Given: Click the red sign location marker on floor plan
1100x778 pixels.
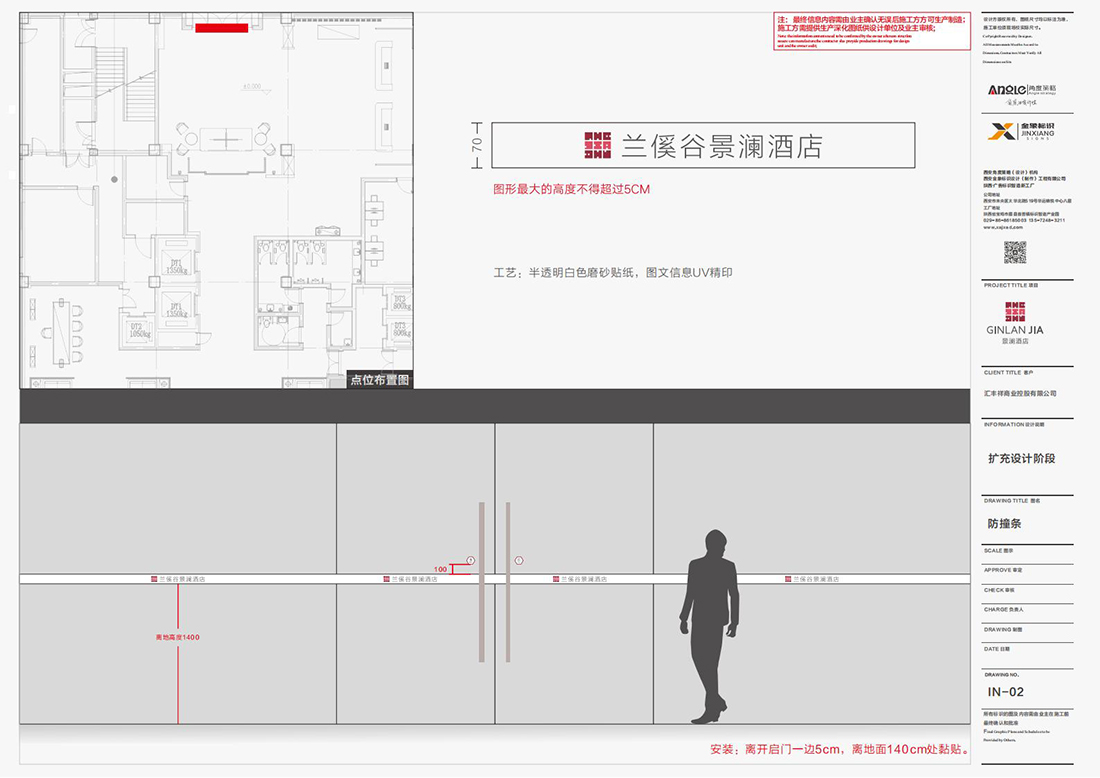Looking at the screenshot, I should pos(221,28).
